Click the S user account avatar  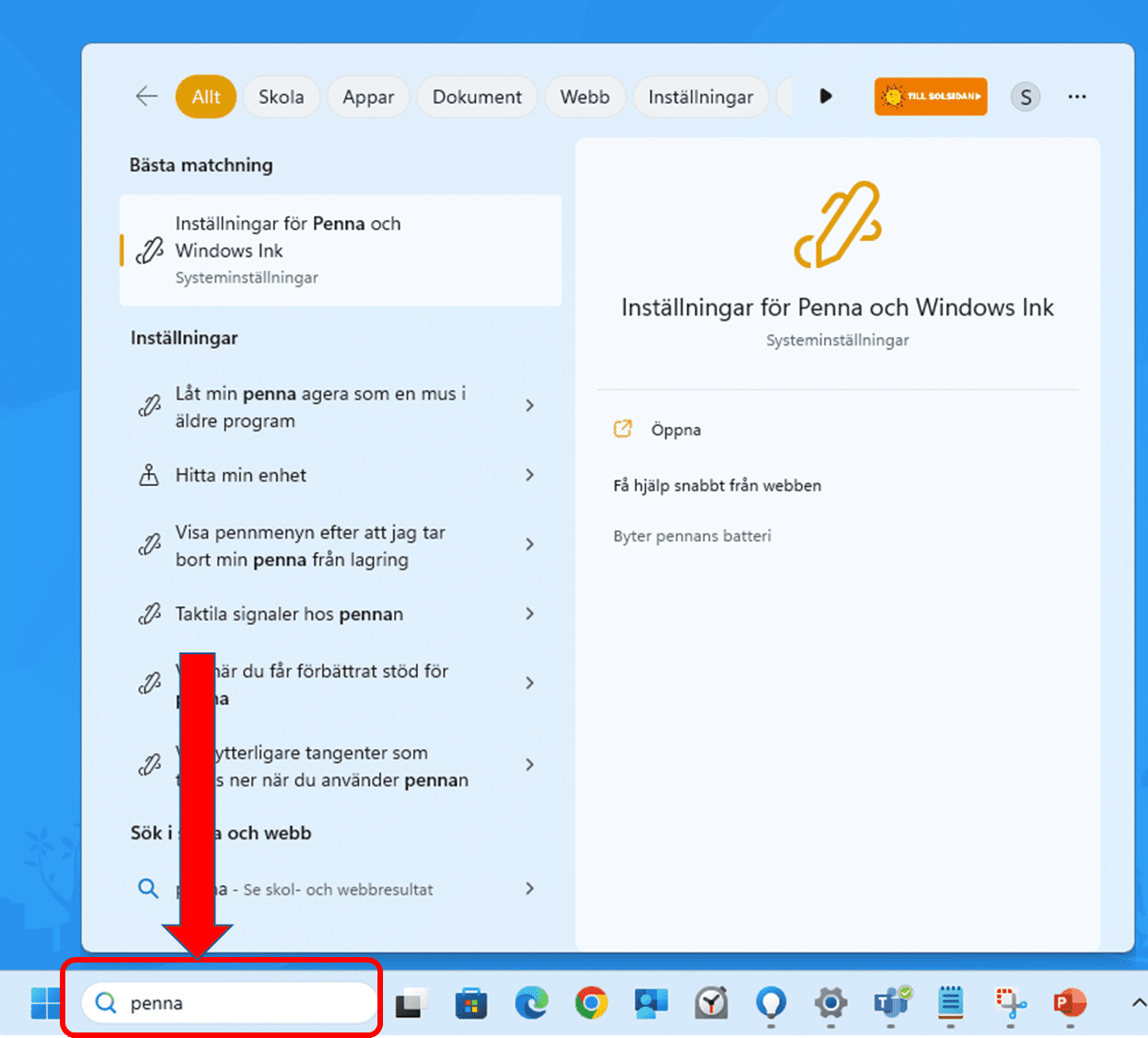click(1026, 97)
